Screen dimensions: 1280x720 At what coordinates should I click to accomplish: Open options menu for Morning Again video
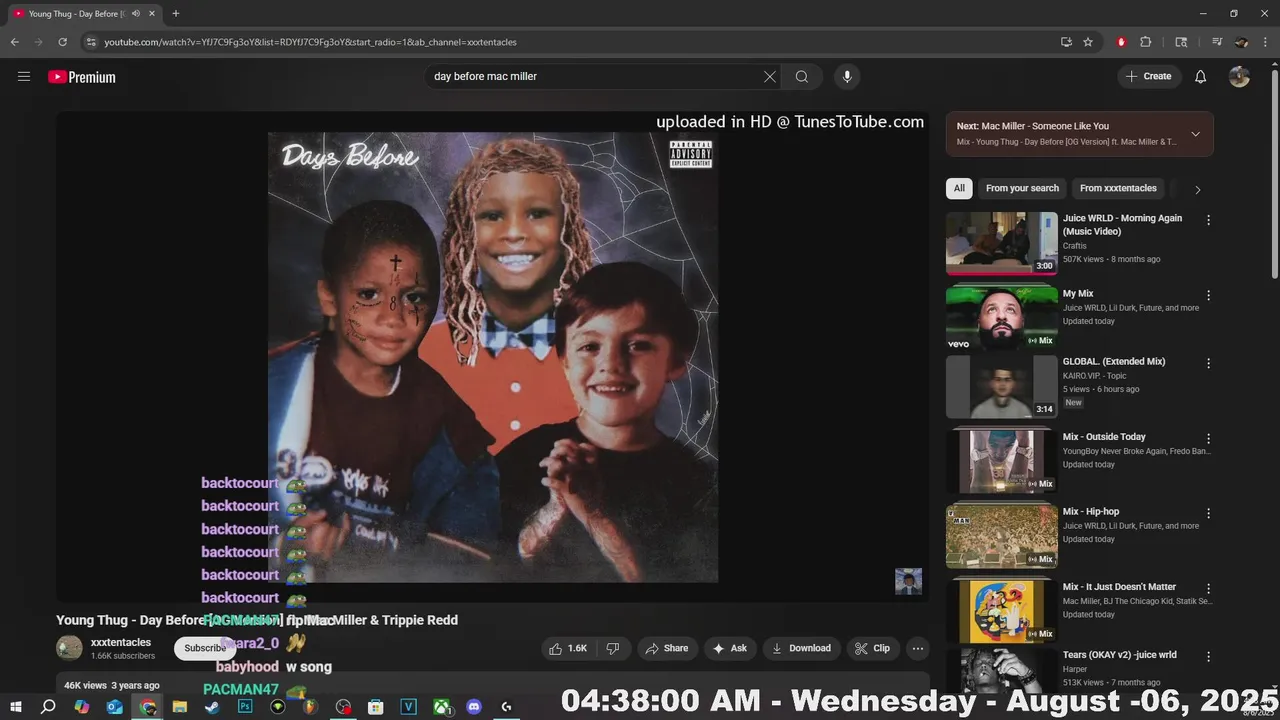click(x=1208, y=220)
